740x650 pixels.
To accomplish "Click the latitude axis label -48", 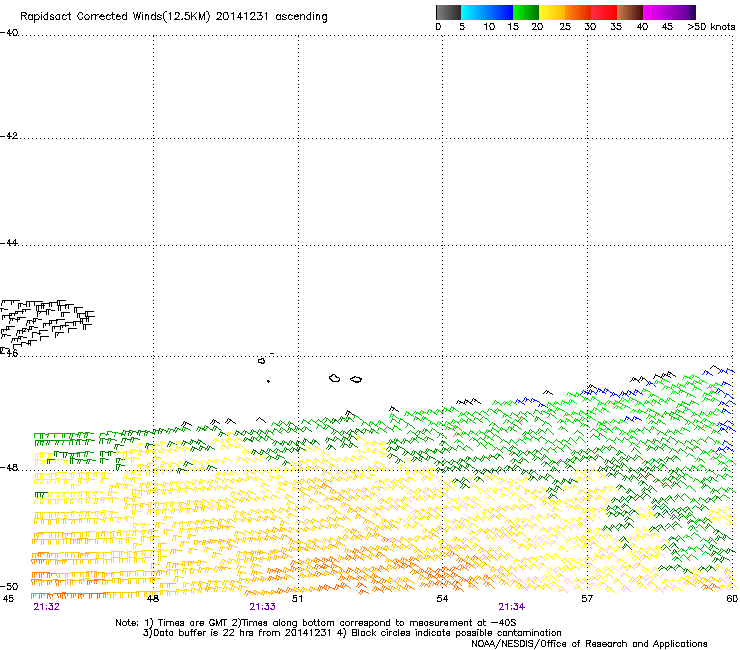I will pyautogui.click(x=9, y=468).
